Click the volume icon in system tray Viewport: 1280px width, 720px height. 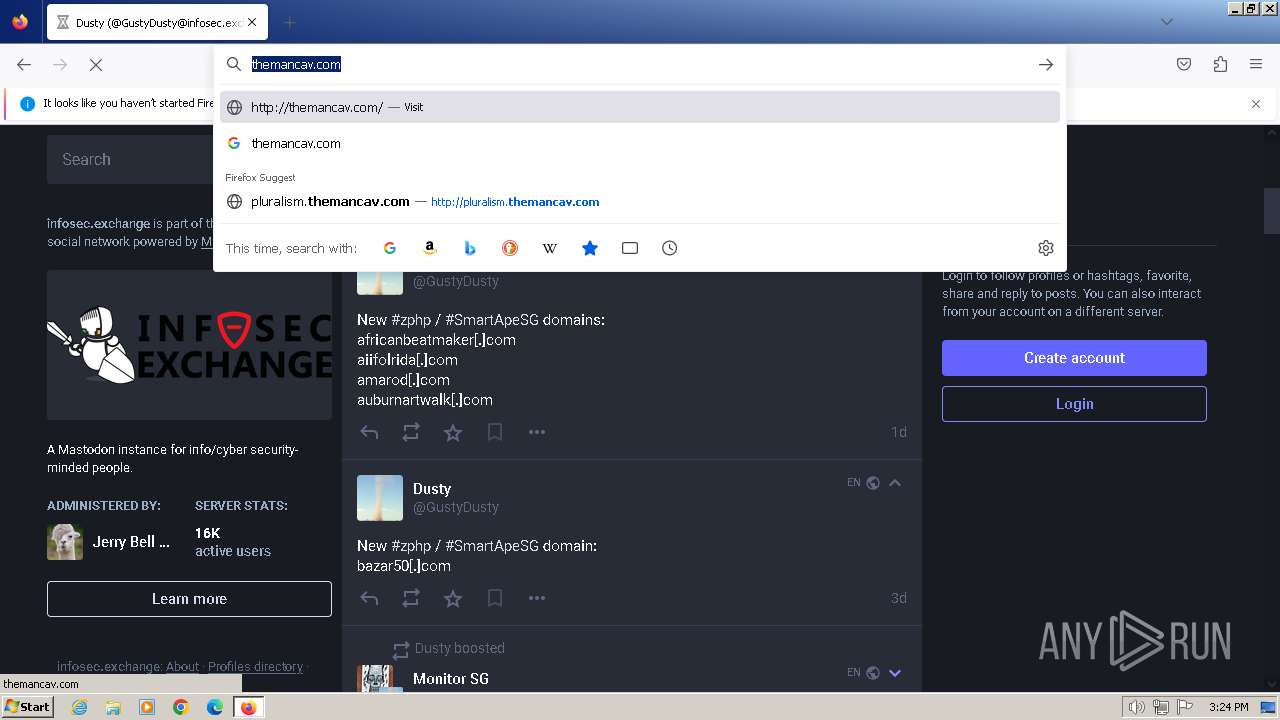[1136, 707]
